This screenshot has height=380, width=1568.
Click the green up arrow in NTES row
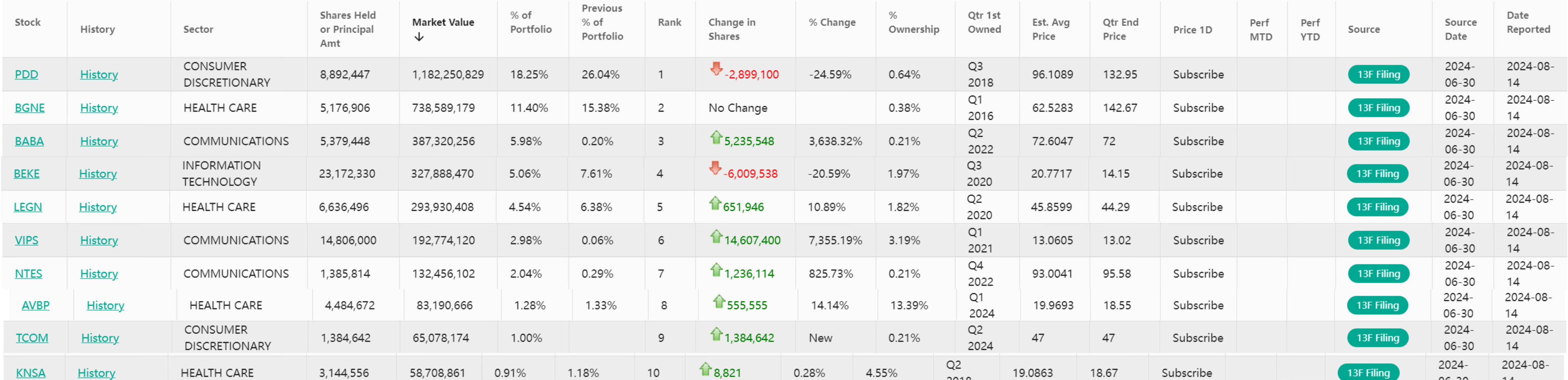pyautogui.click(x=716, y=270)
